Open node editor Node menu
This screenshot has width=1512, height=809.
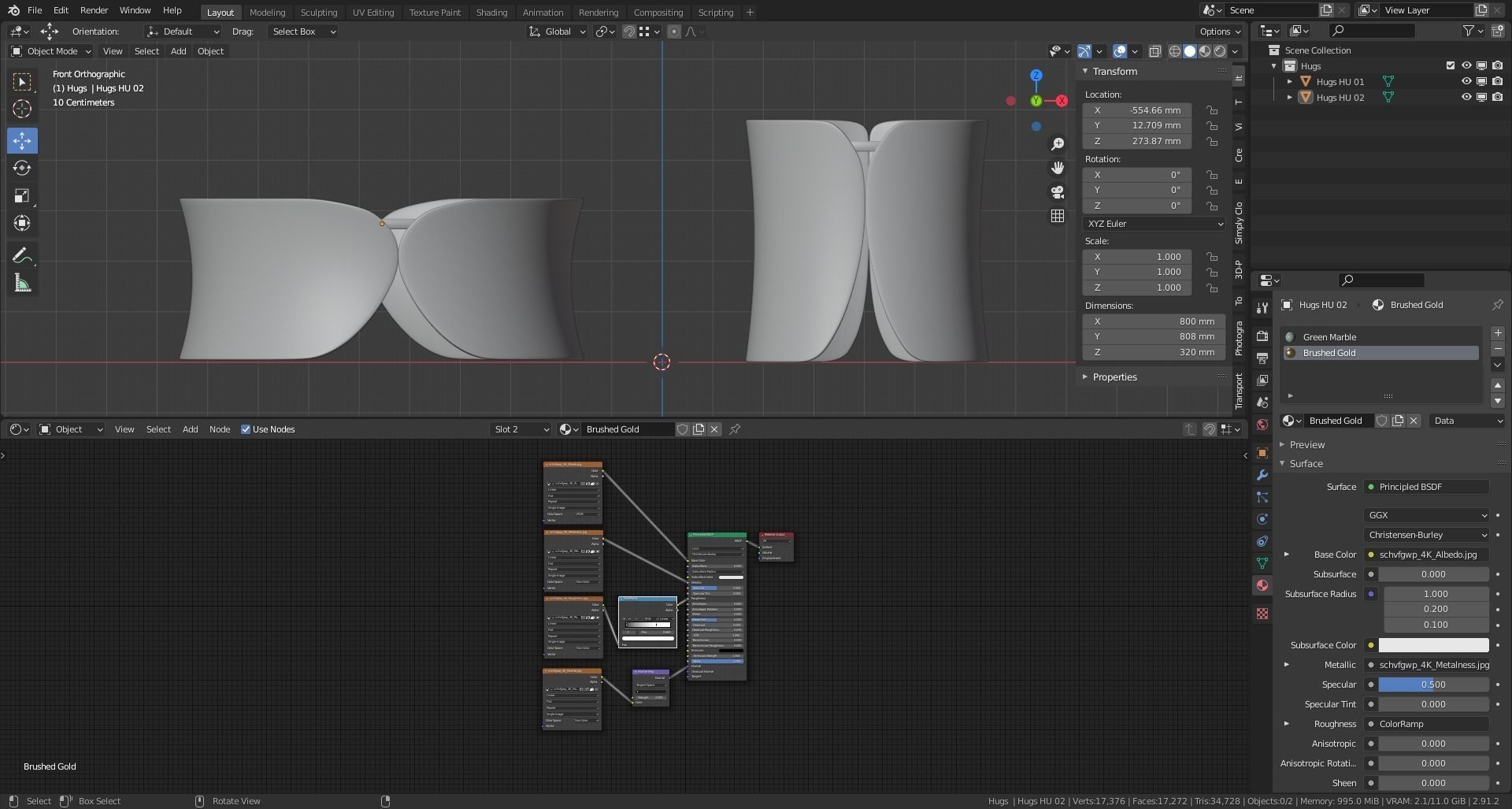pyautogui.click(x=220, y=429)
